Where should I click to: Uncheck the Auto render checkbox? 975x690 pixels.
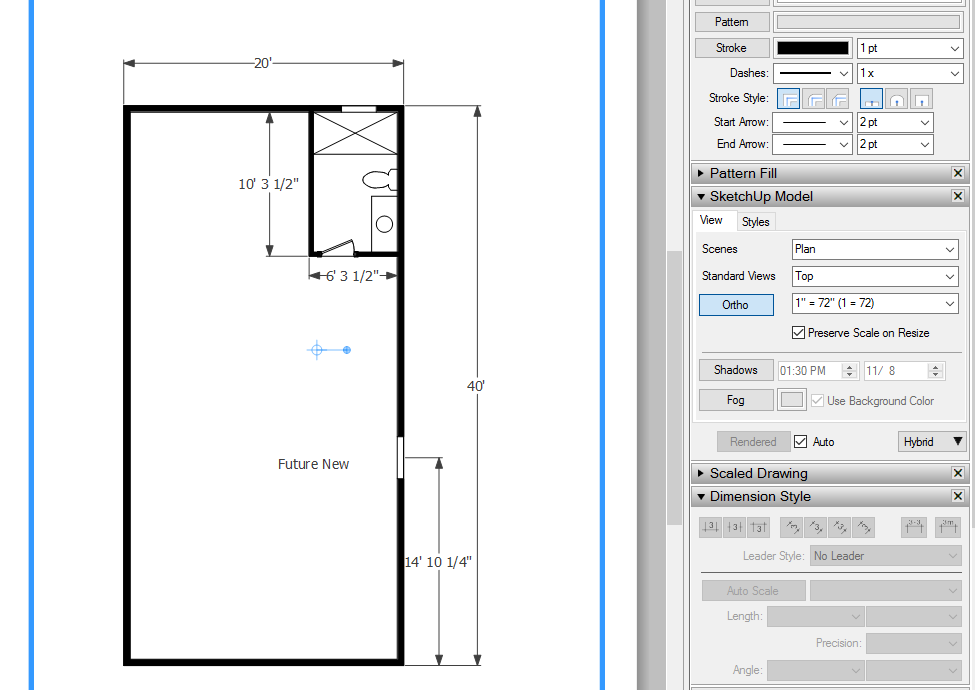[x=800, y=441]
